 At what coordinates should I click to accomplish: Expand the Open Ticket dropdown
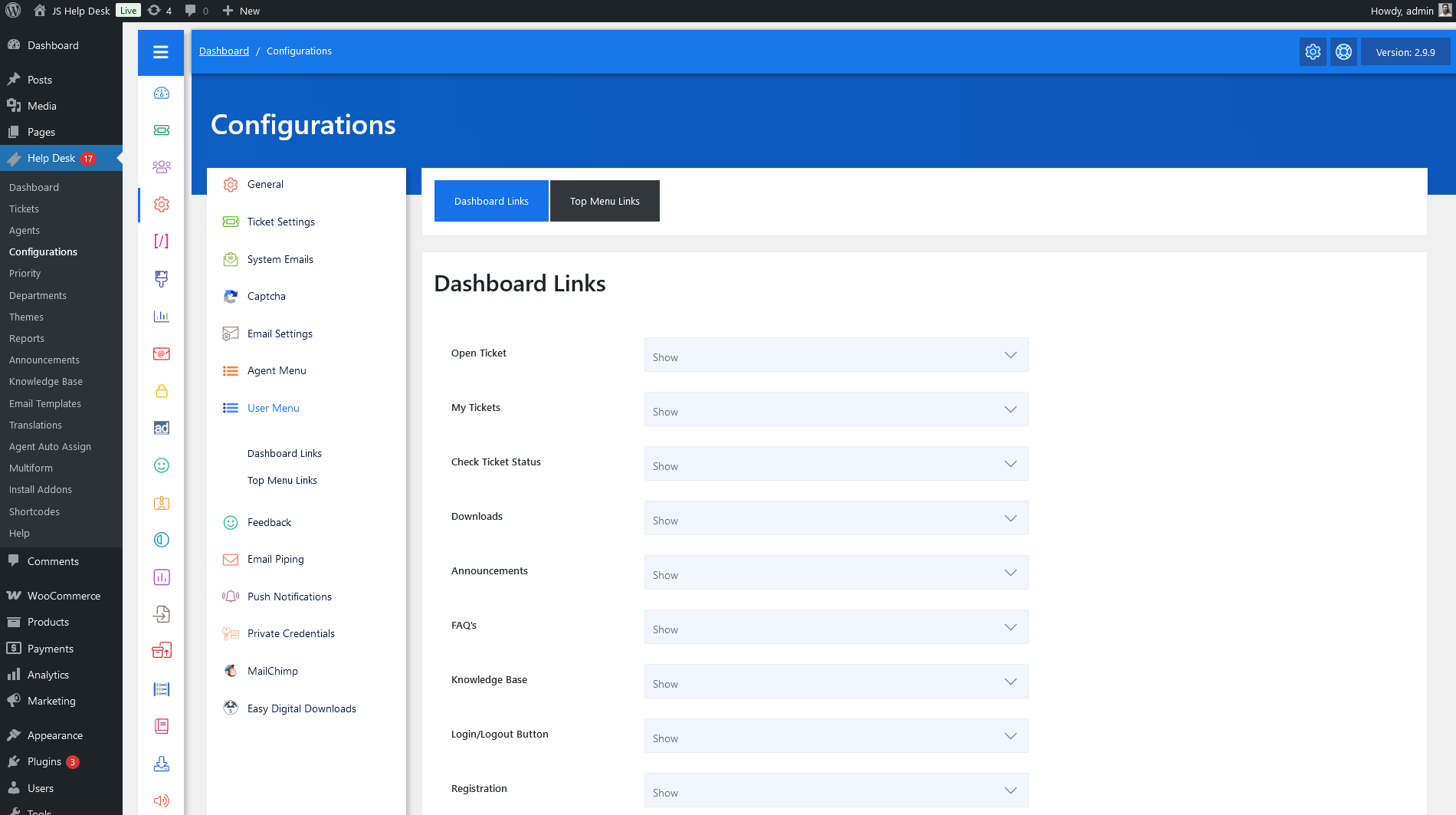(x=836, y=356)
